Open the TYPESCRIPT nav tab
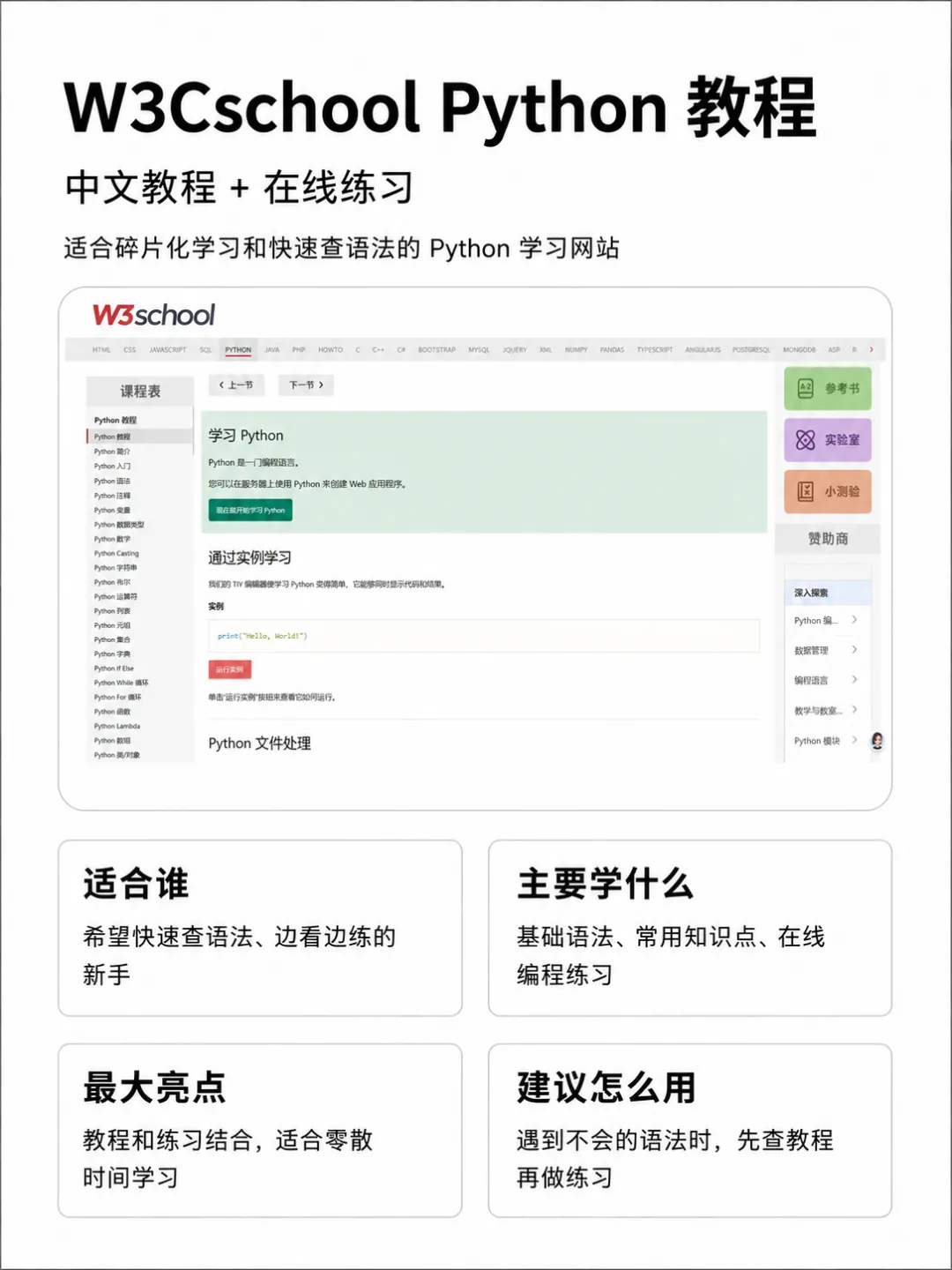Screen dimensions: 952x1270 click(655, 350)
